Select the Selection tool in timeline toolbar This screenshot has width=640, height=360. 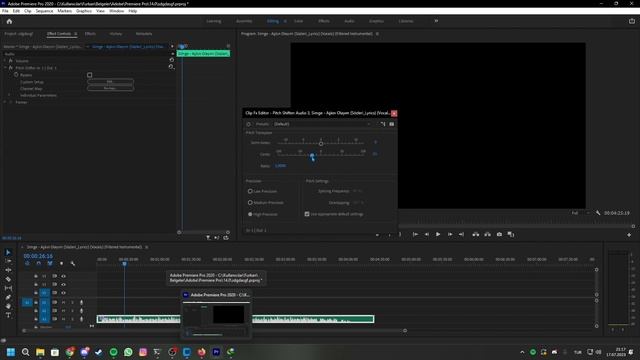tap(8, 252)
